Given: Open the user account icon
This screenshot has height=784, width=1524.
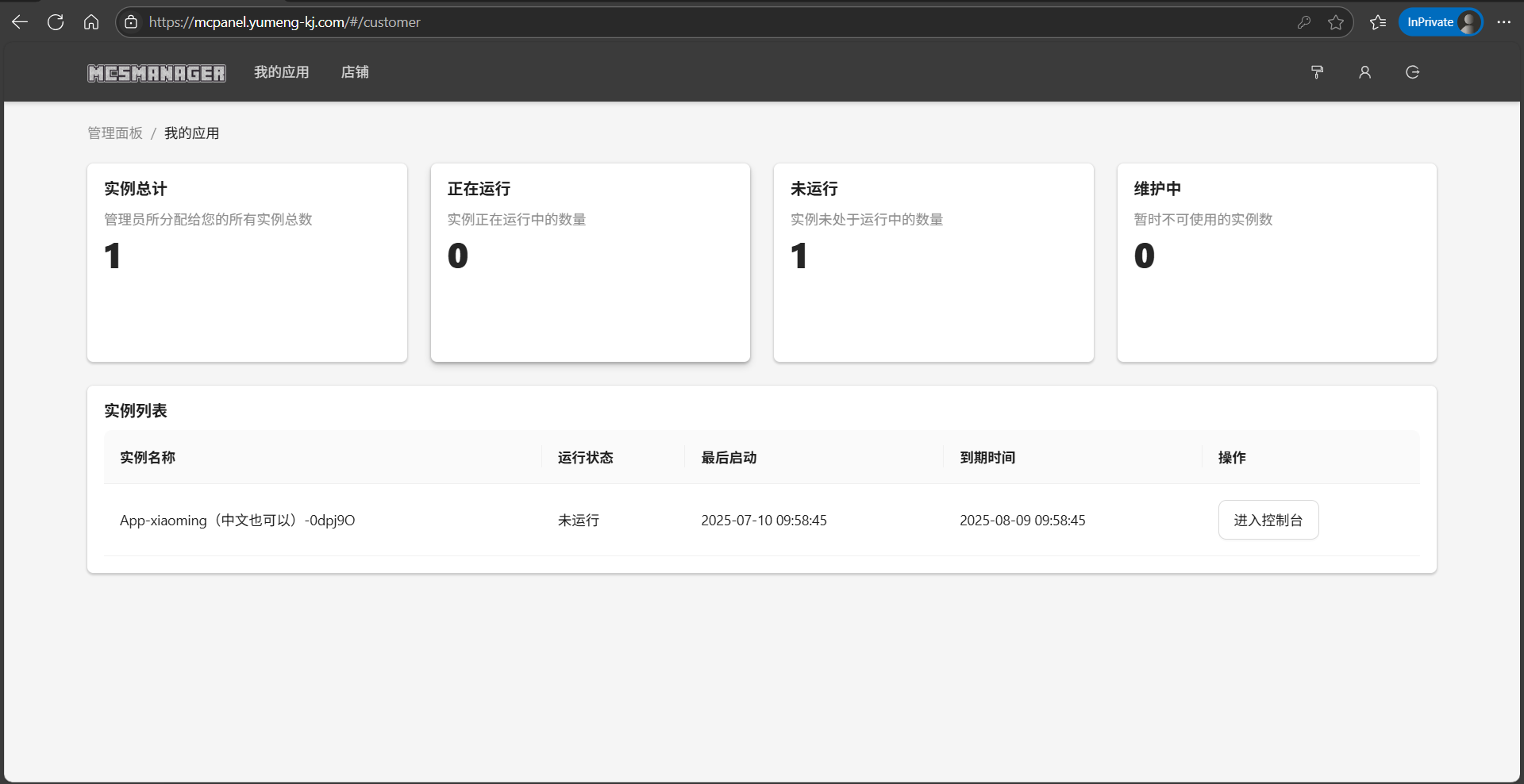Looking at the screenshot, I should click(1364, 72).
